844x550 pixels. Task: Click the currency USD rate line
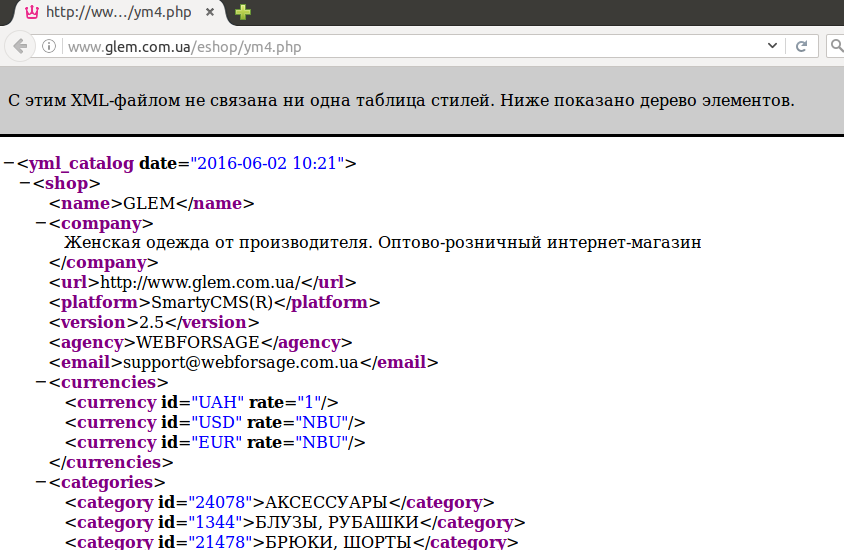pyautogui.click(x=215, y=422)
